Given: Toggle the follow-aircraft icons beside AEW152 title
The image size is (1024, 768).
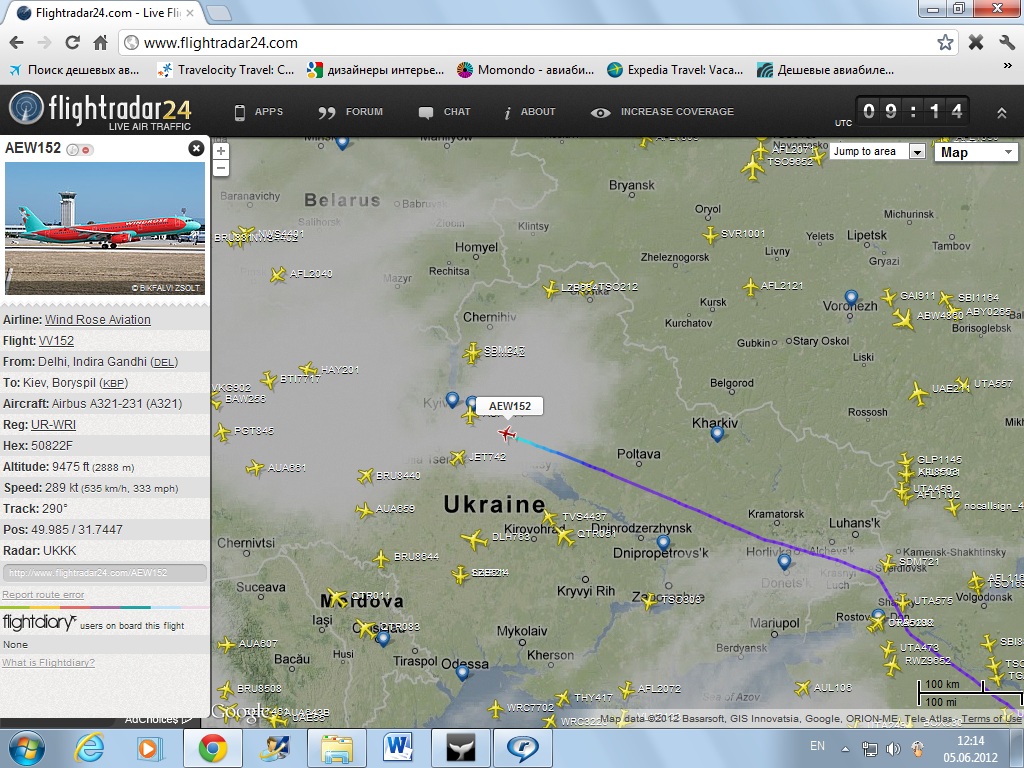Looking at the screenshot, I should coord(79,150).
